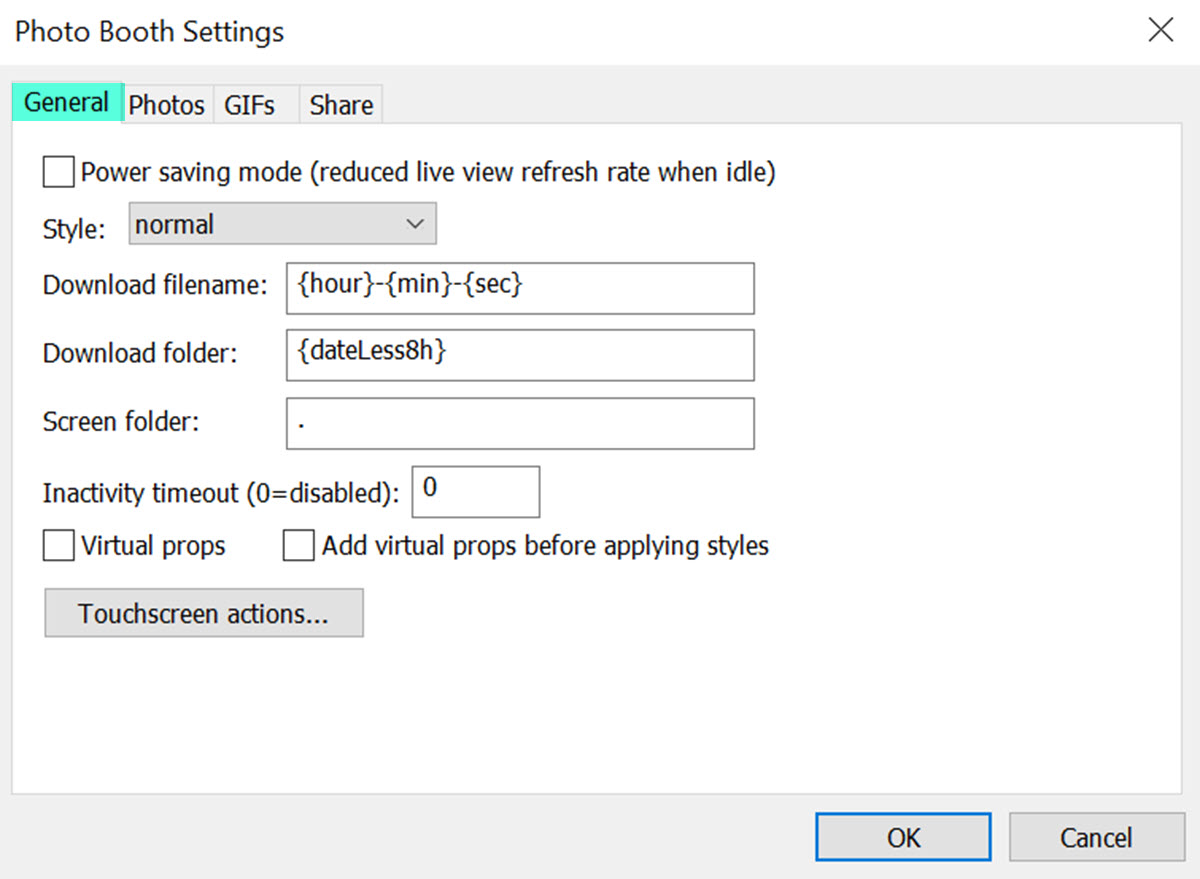Click the Screen folder input field
The height and width of the screenshot is (879, 1200).
(x=519, y=423)
